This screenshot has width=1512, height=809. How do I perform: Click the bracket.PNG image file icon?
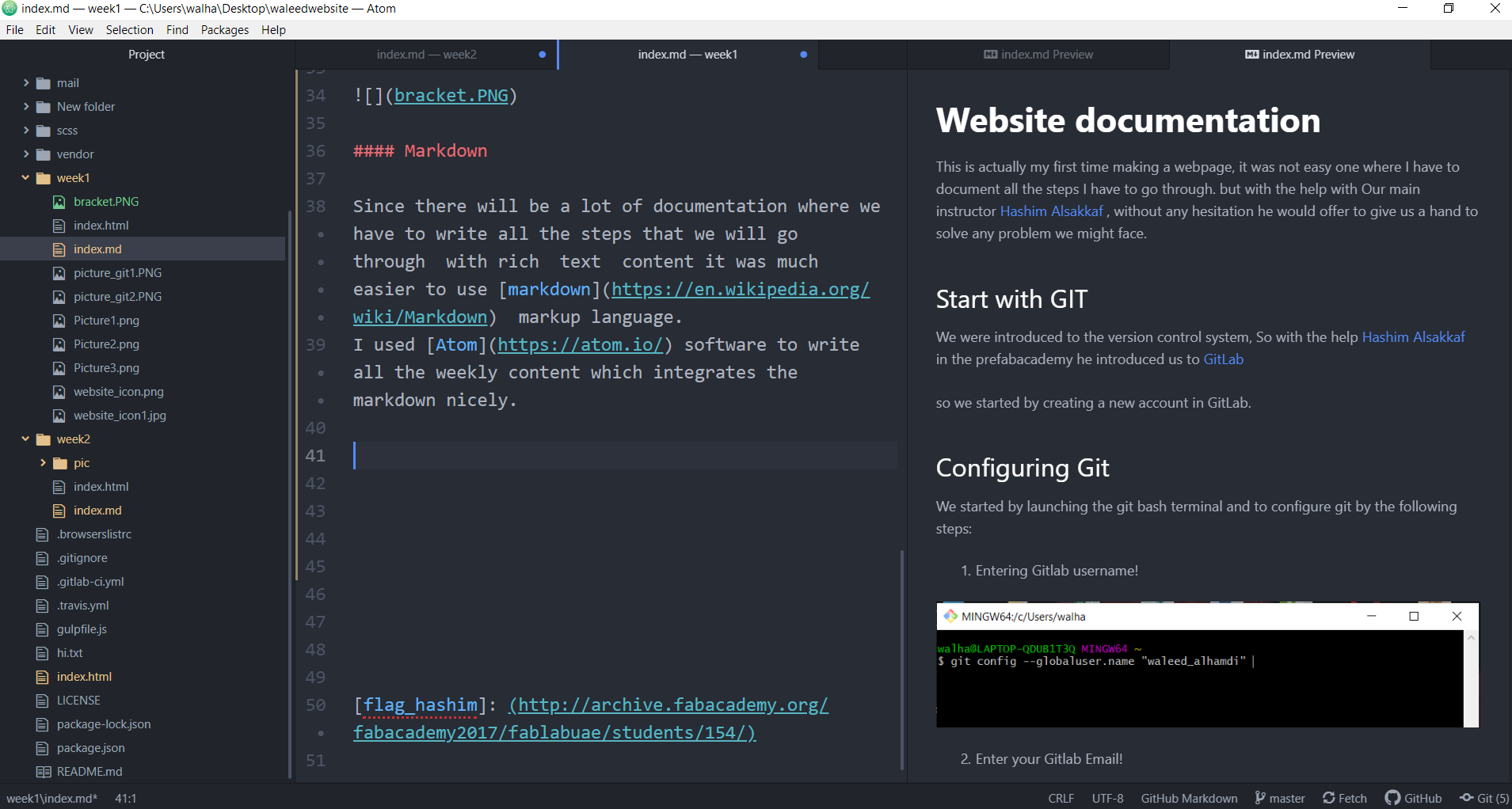pyautogui.click(x=59, y=202)
